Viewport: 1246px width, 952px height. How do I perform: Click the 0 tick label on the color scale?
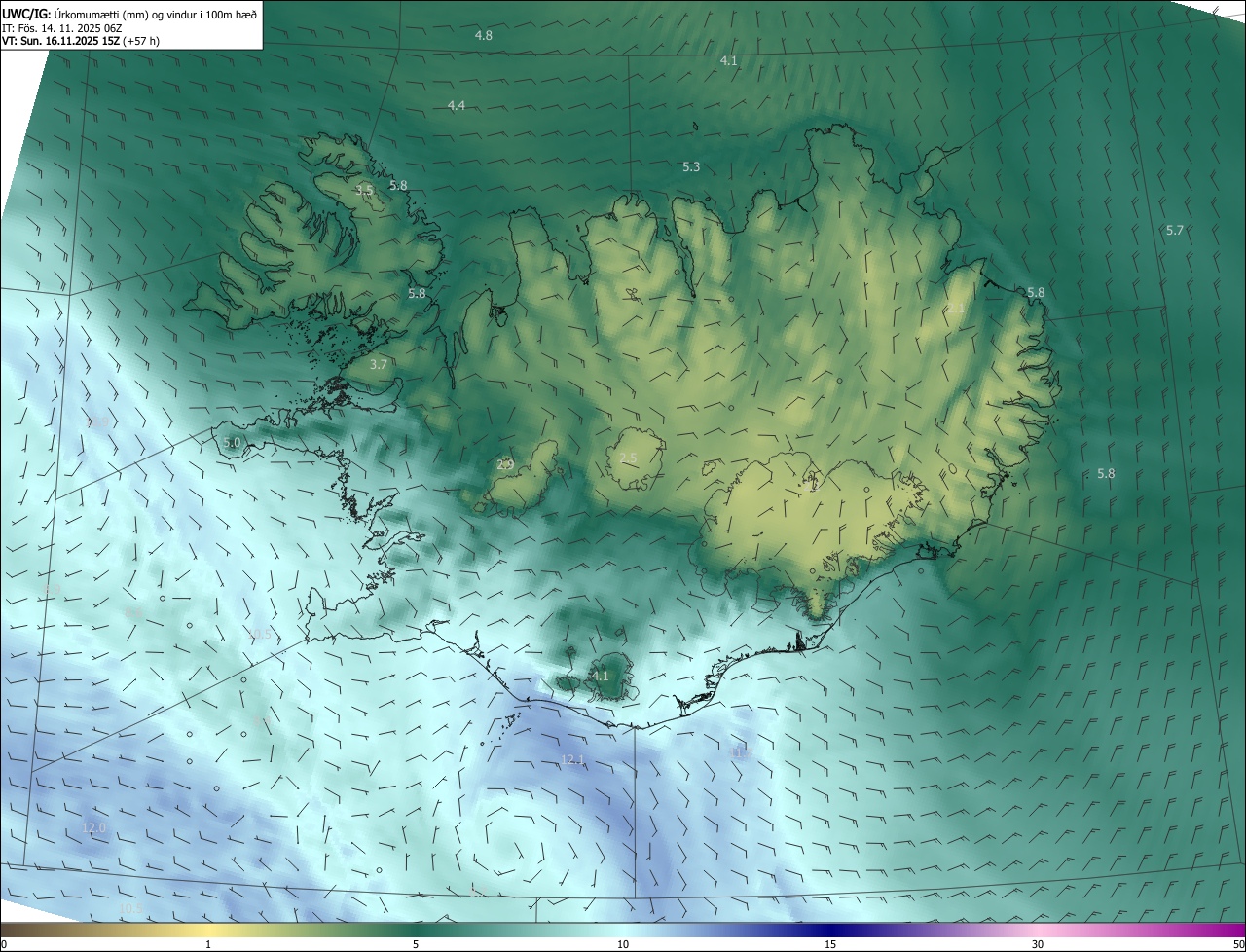click(x=4, y=944)
